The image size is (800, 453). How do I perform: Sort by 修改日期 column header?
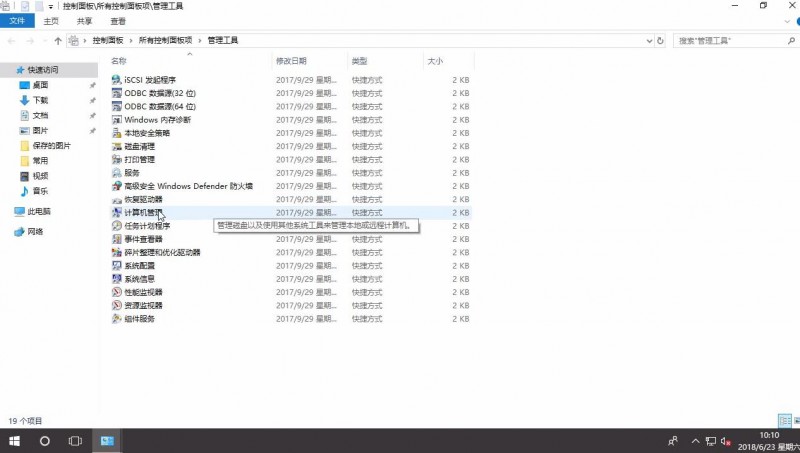click(291, 61)
